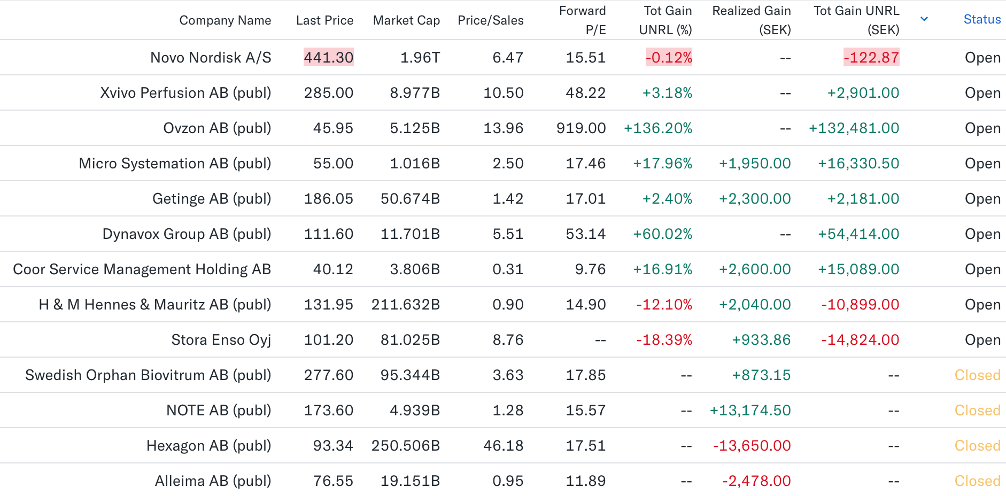1006x496 pixels.
Task: Click Dynavox forward P/E 53.14
Action: pos(586,234)
